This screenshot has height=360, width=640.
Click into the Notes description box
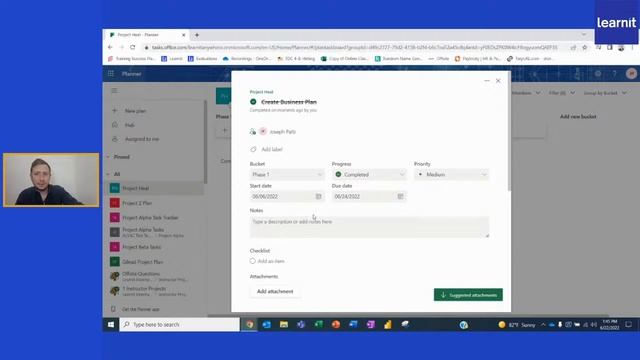point(369,227)
